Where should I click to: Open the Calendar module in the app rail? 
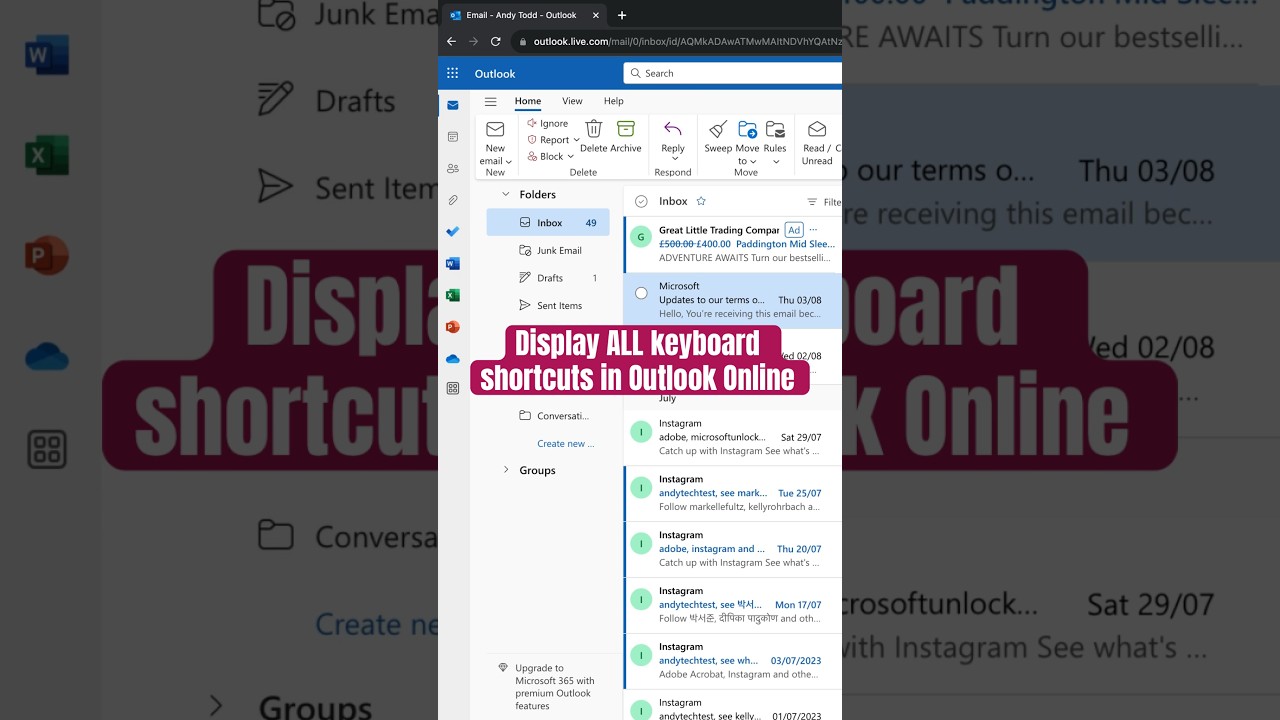[x=453, y=137]
